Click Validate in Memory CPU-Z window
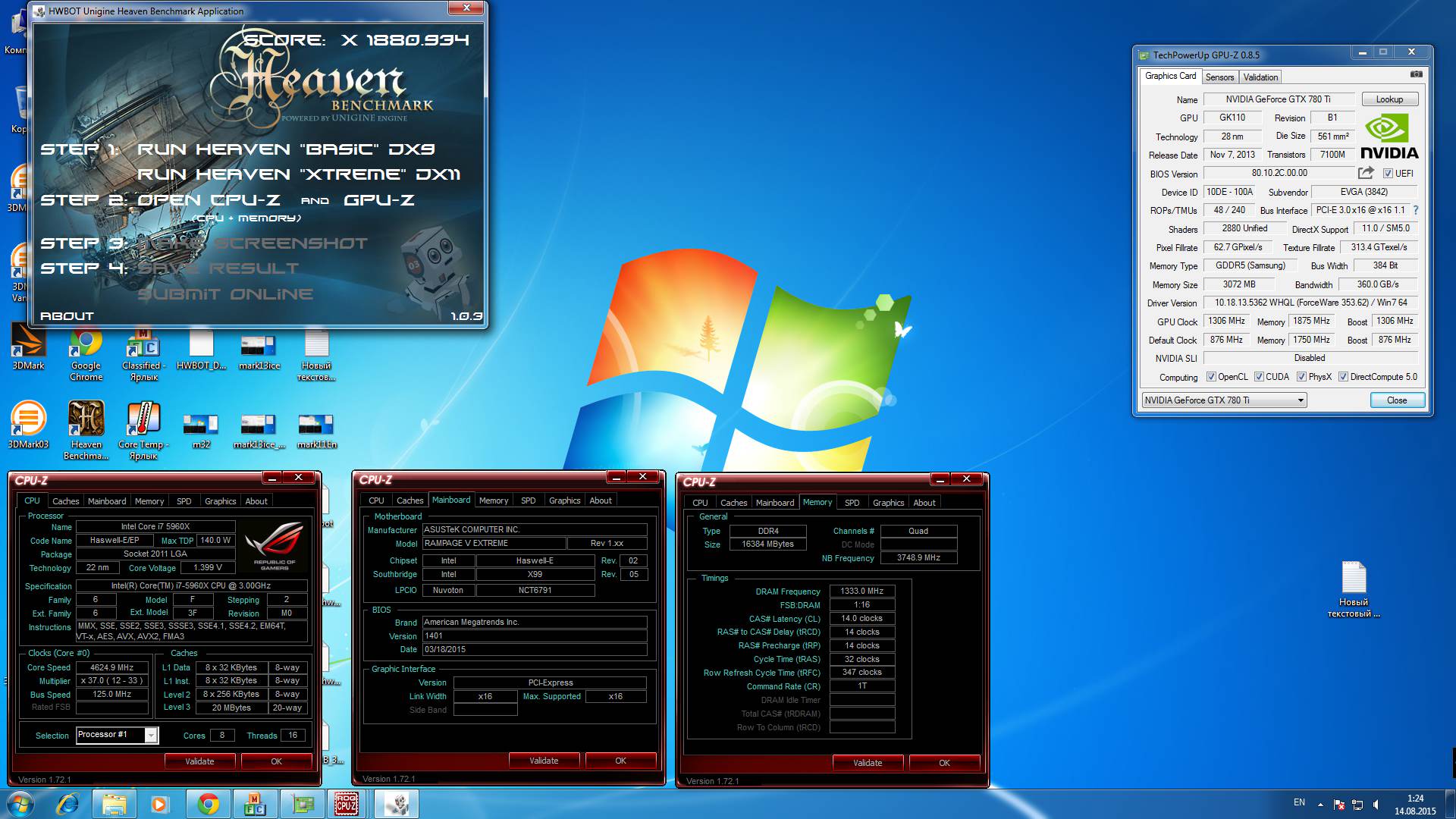 click(868, 763)
